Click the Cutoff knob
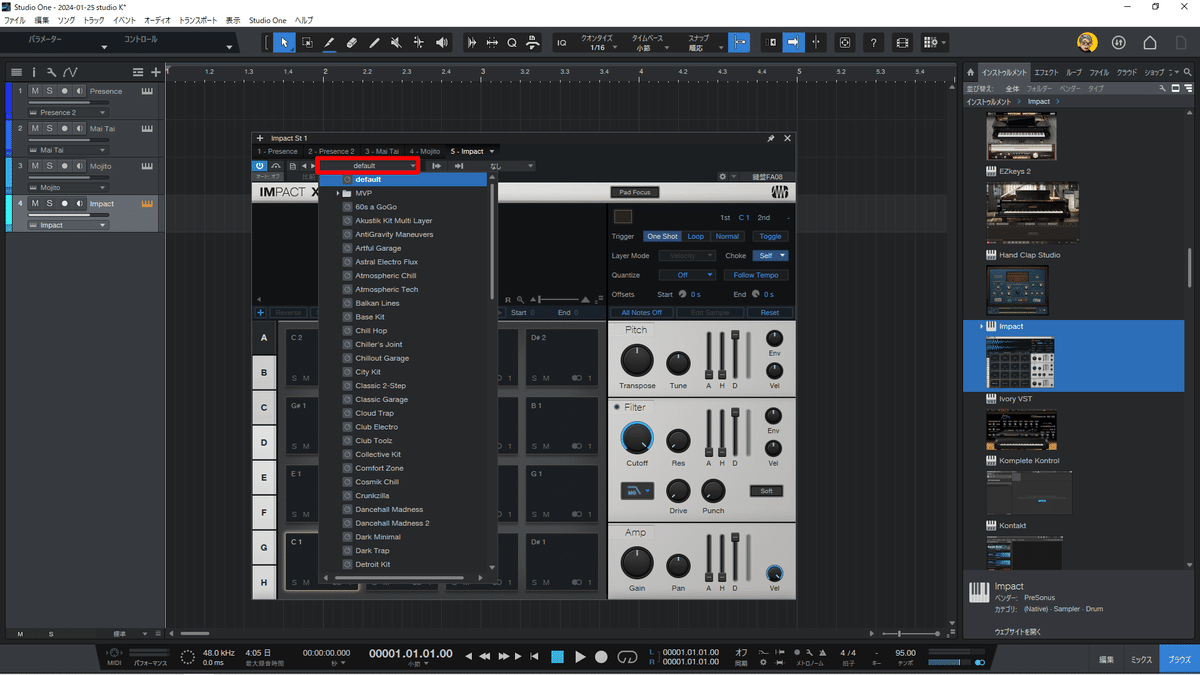Screen dimensions: 1200x675 (636, 438)
